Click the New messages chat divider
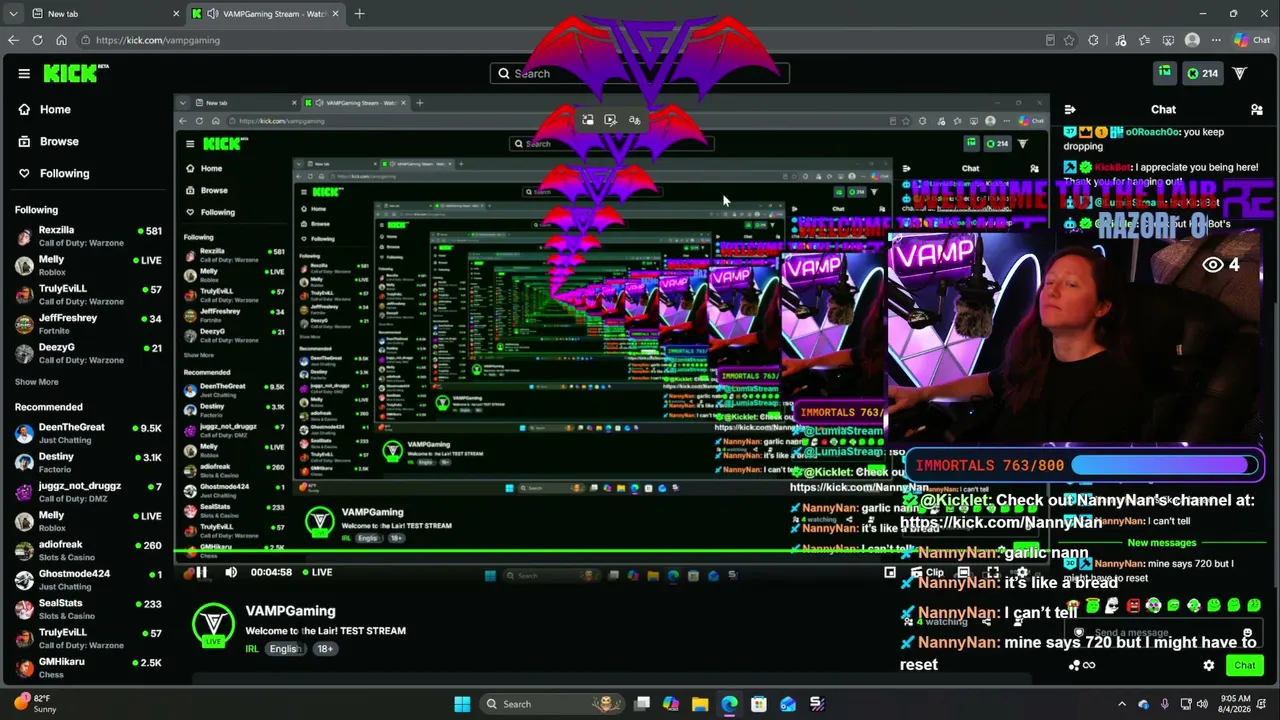 click(1162, 543)
